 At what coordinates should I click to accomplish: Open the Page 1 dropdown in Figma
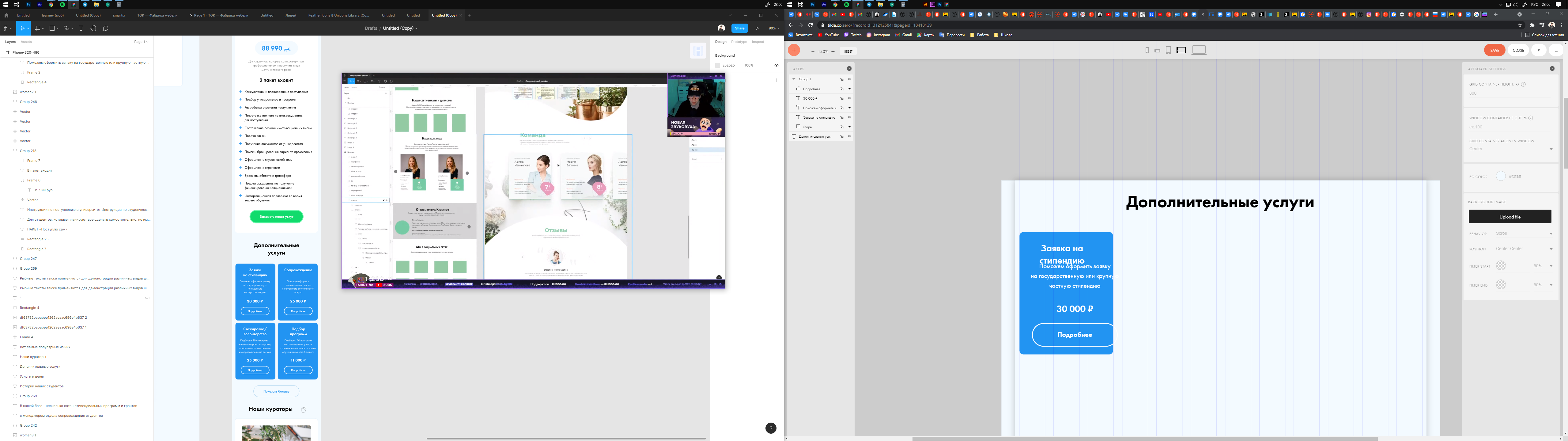click(x=141, y=42)
